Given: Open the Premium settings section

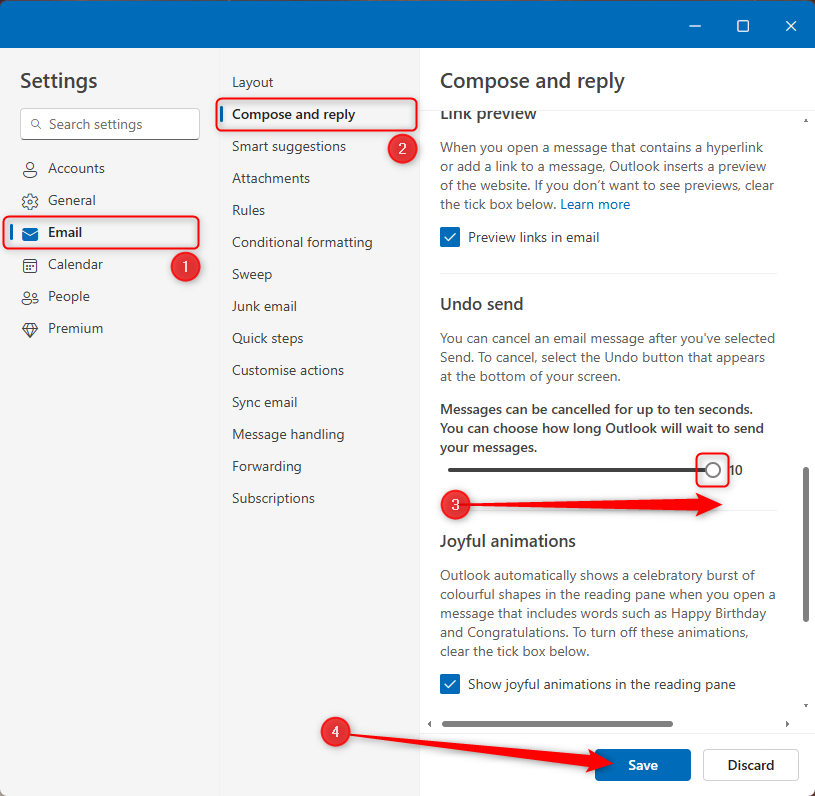Looking at the screenshot, I should pyautogui.click(x=75, y=328).
